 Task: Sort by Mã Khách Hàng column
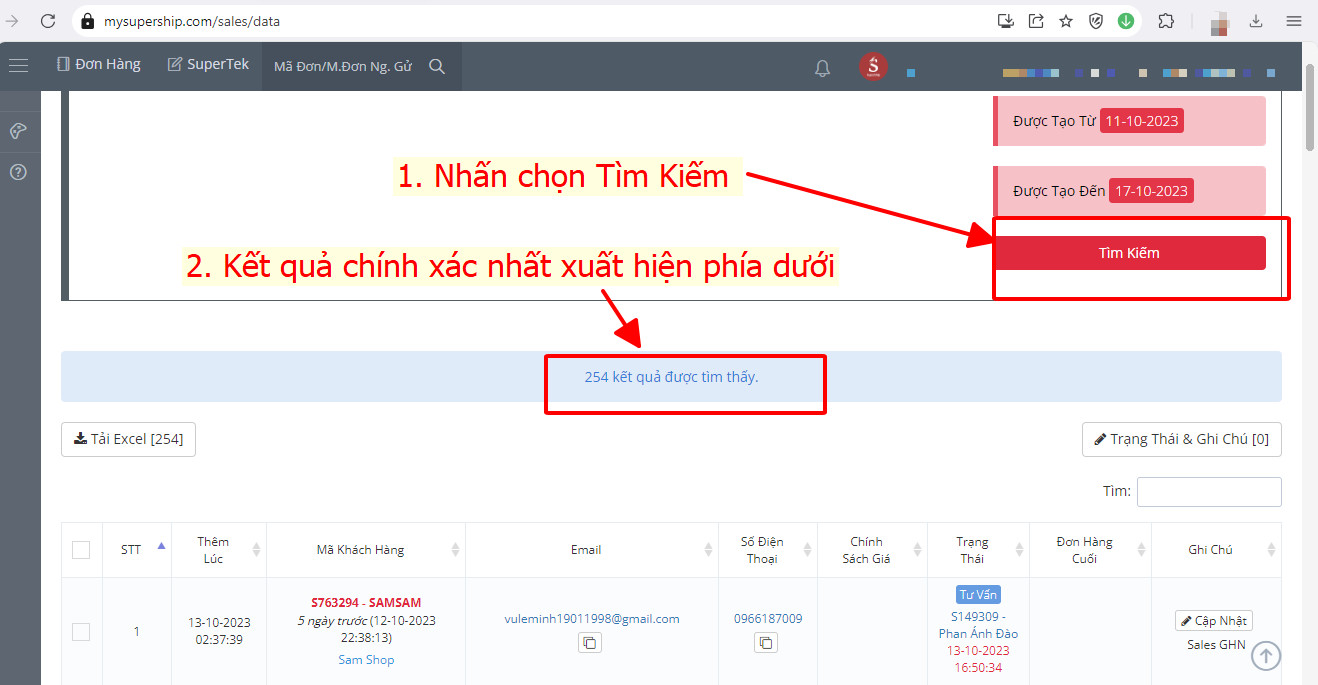[366, 549]
